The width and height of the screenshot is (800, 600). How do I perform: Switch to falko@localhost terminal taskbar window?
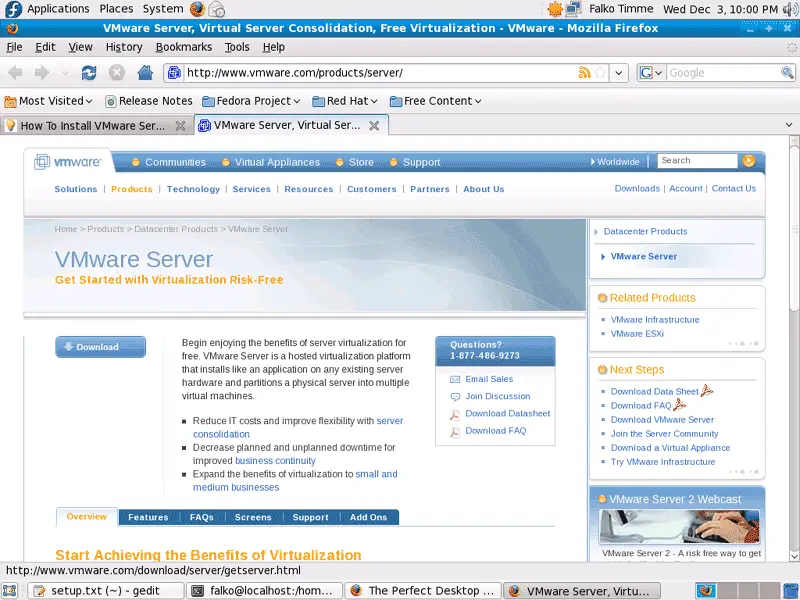[x=264, y=591]
